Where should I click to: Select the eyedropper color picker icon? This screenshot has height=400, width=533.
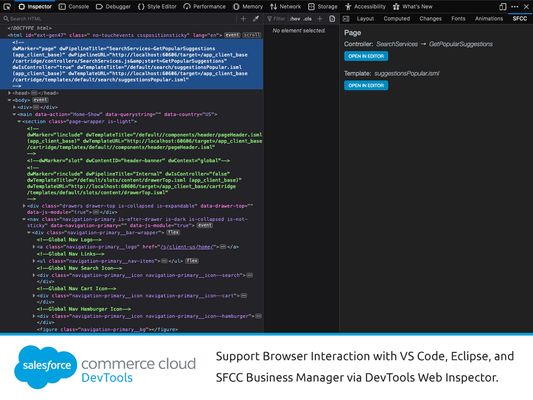pos(256,19)
